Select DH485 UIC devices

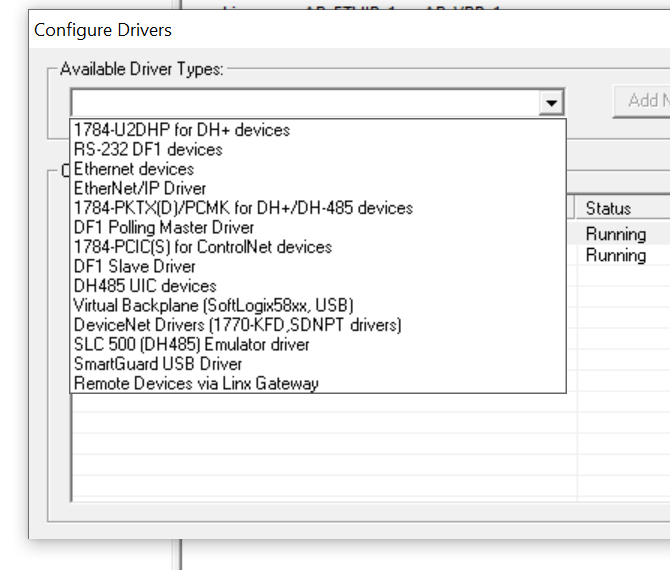tap(318, 286)
